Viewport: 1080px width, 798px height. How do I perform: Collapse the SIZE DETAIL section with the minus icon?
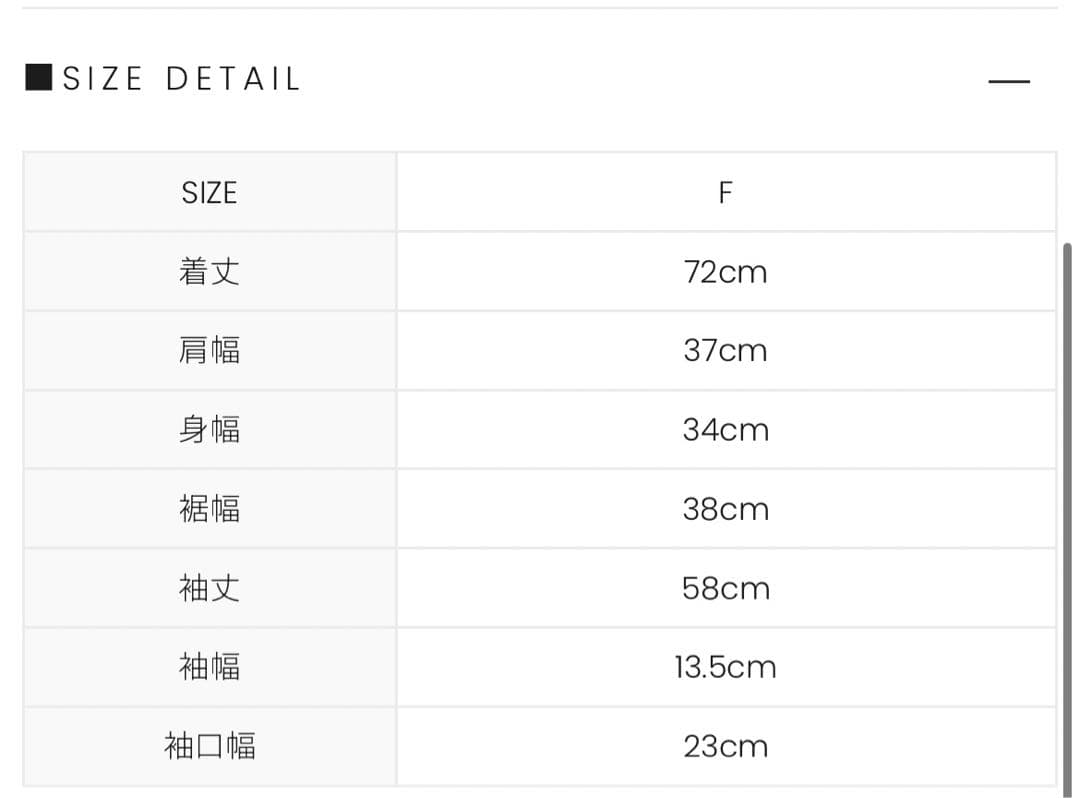tap(1008, 81)
